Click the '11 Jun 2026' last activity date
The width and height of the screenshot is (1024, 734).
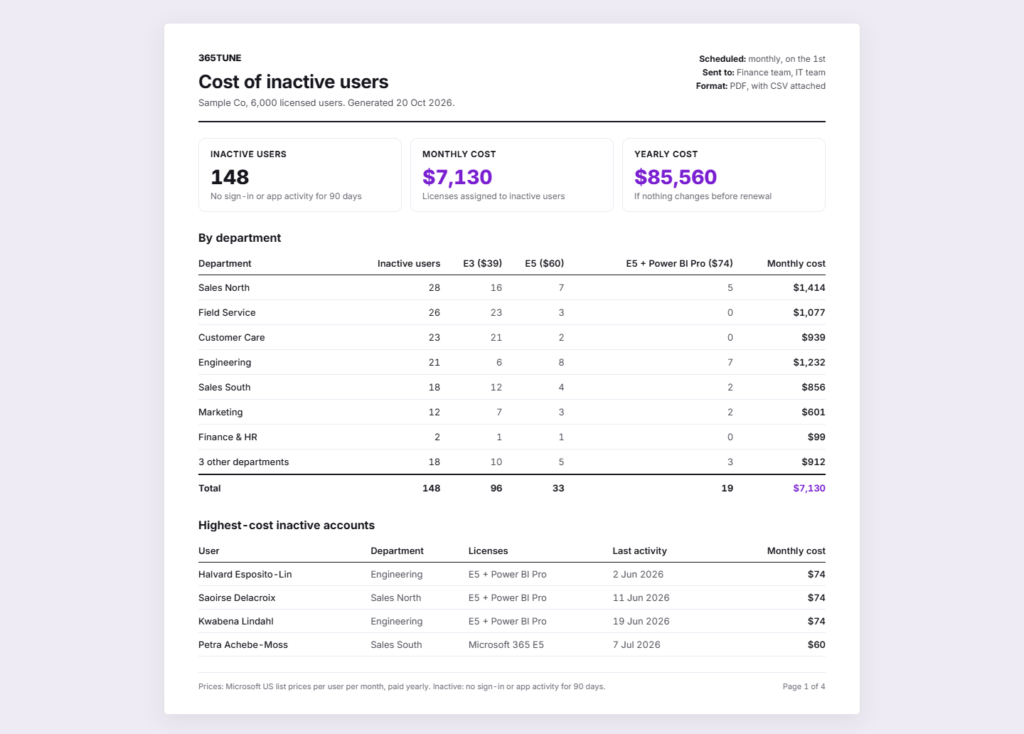641,598
